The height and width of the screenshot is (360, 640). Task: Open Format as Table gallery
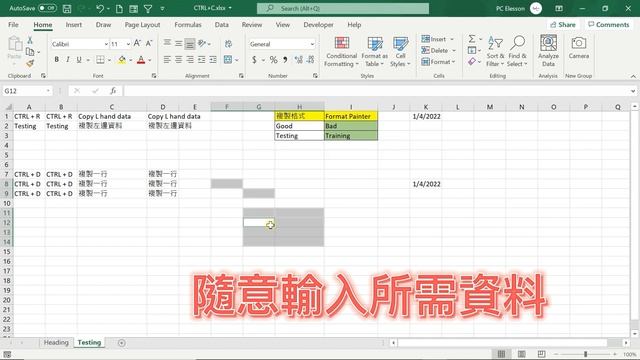pos(375,51)
